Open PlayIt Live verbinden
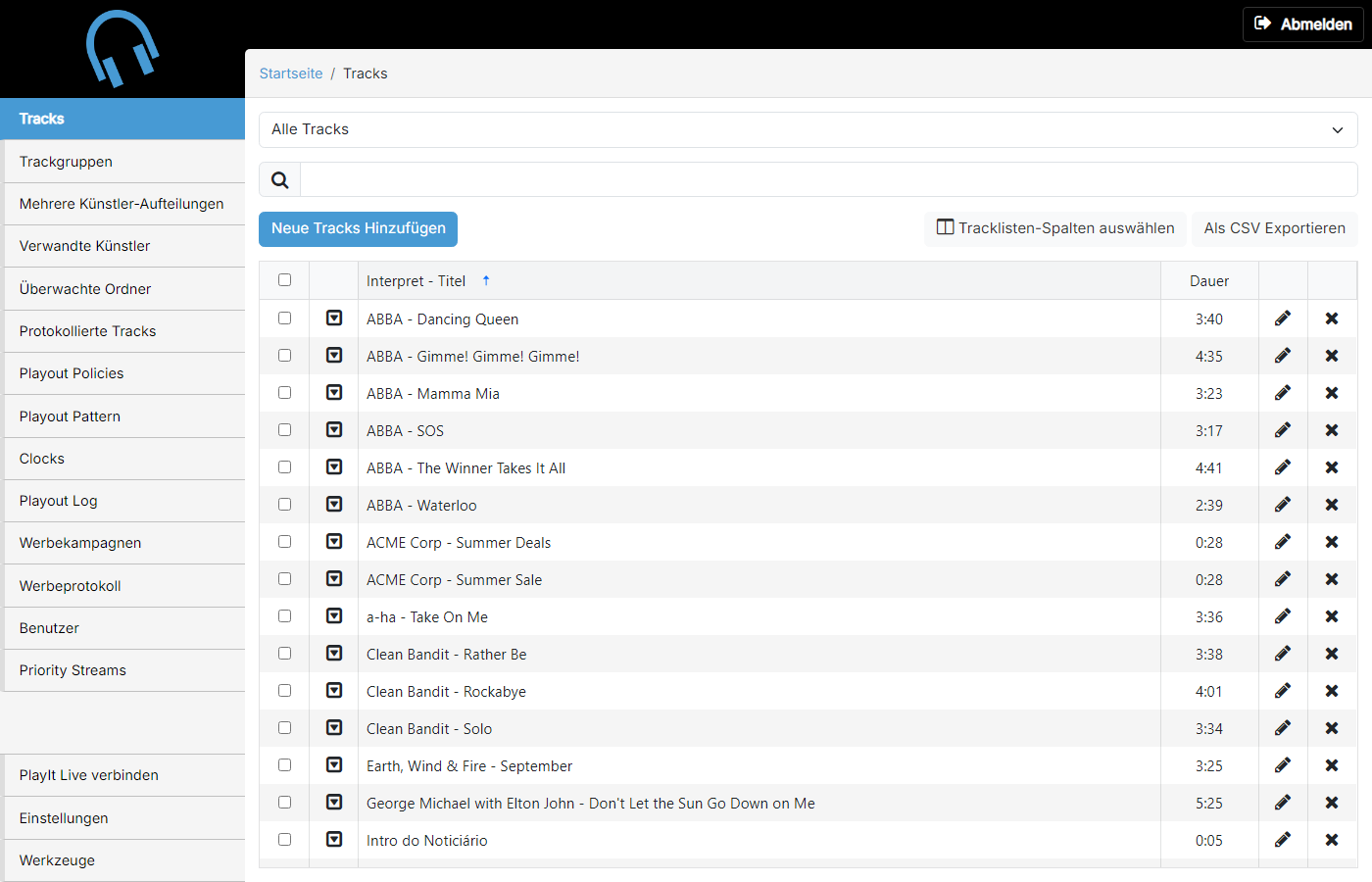The width and height of the screenshot is (1372, 882). [x=124, y=775]
